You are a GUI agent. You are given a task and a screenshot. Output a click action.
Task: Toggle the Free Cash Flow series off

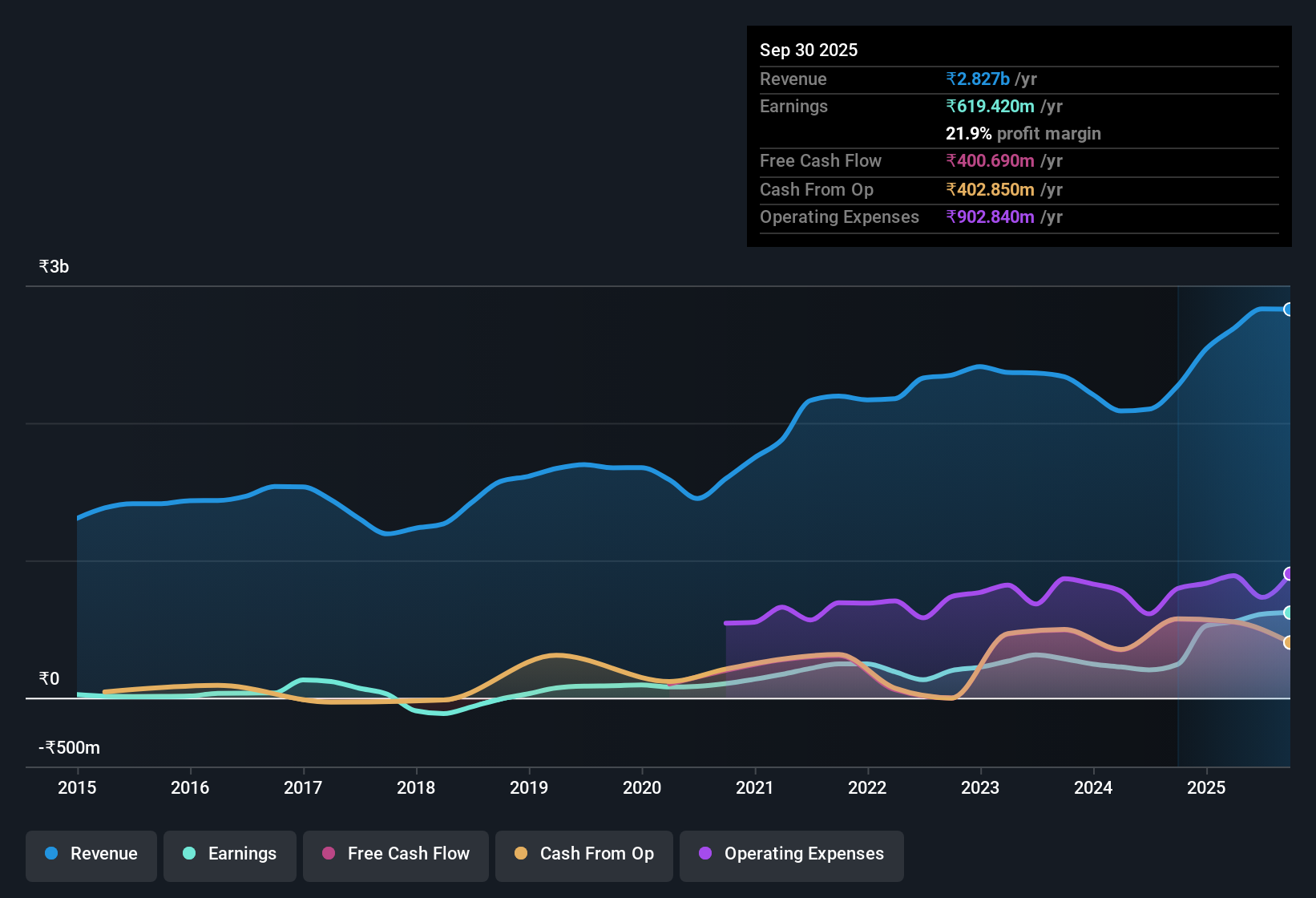click(x=395, y=854)
